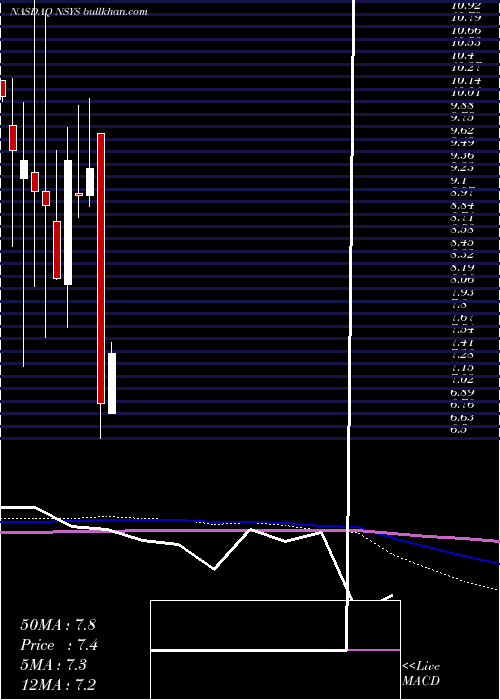Click the 7.41 price axis label
This screenshot has width=500, height=700.
coord(463,342)
